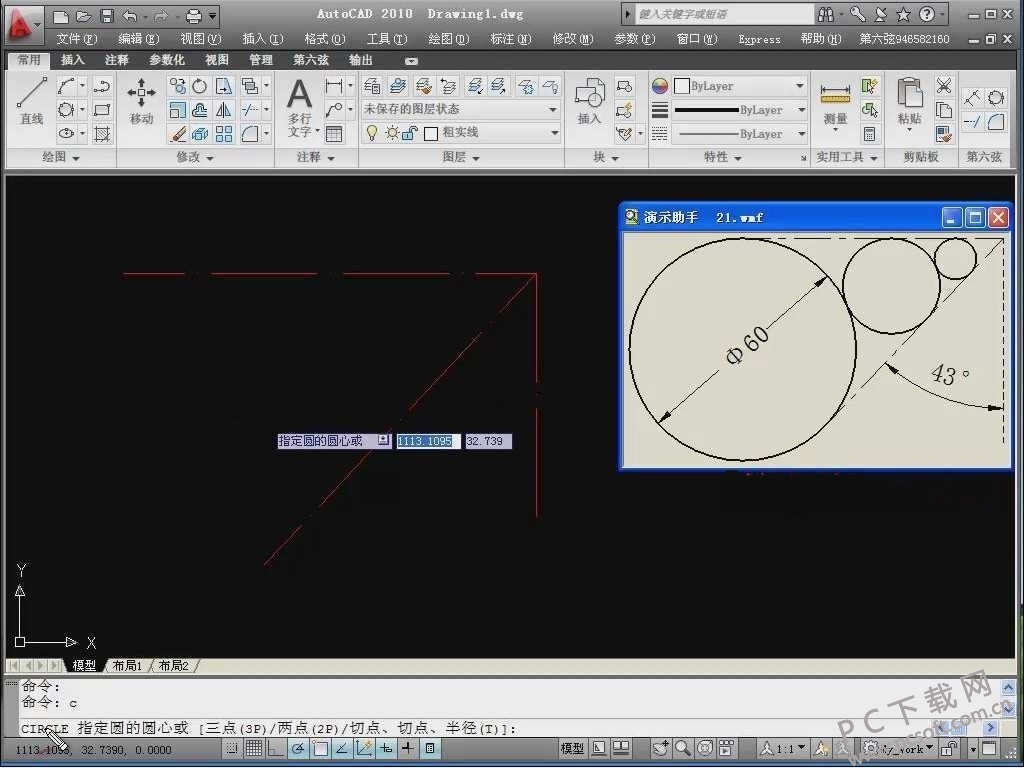Choose the Multiline Text (多行文字) tool

coord(300,106)
